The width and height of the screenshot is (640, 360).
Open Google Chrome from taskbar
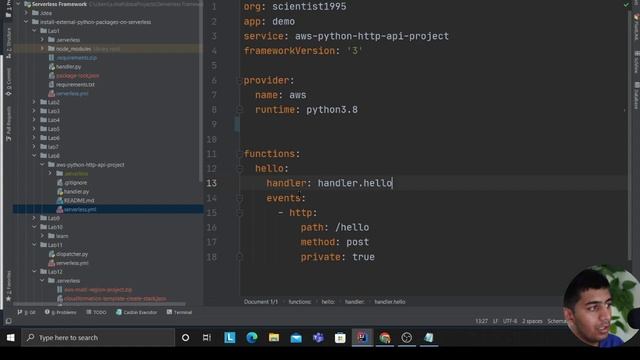click(x=384, y=338)
